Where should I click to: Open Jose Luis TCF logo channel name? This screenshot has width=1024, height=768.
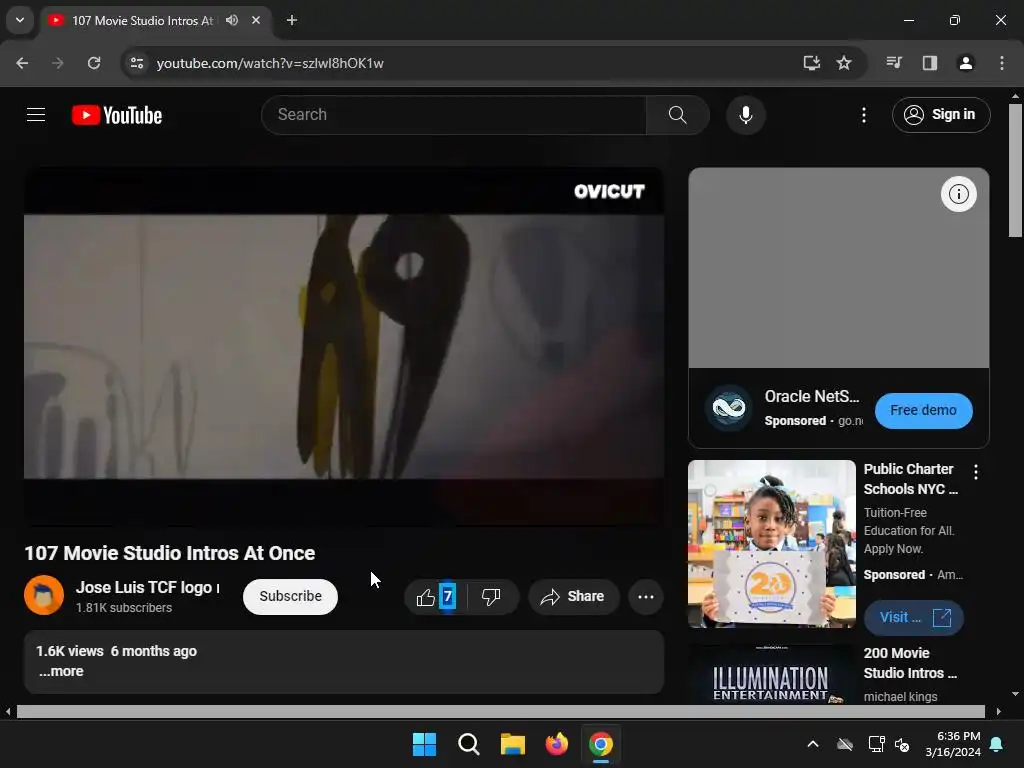tap(148, 587)
